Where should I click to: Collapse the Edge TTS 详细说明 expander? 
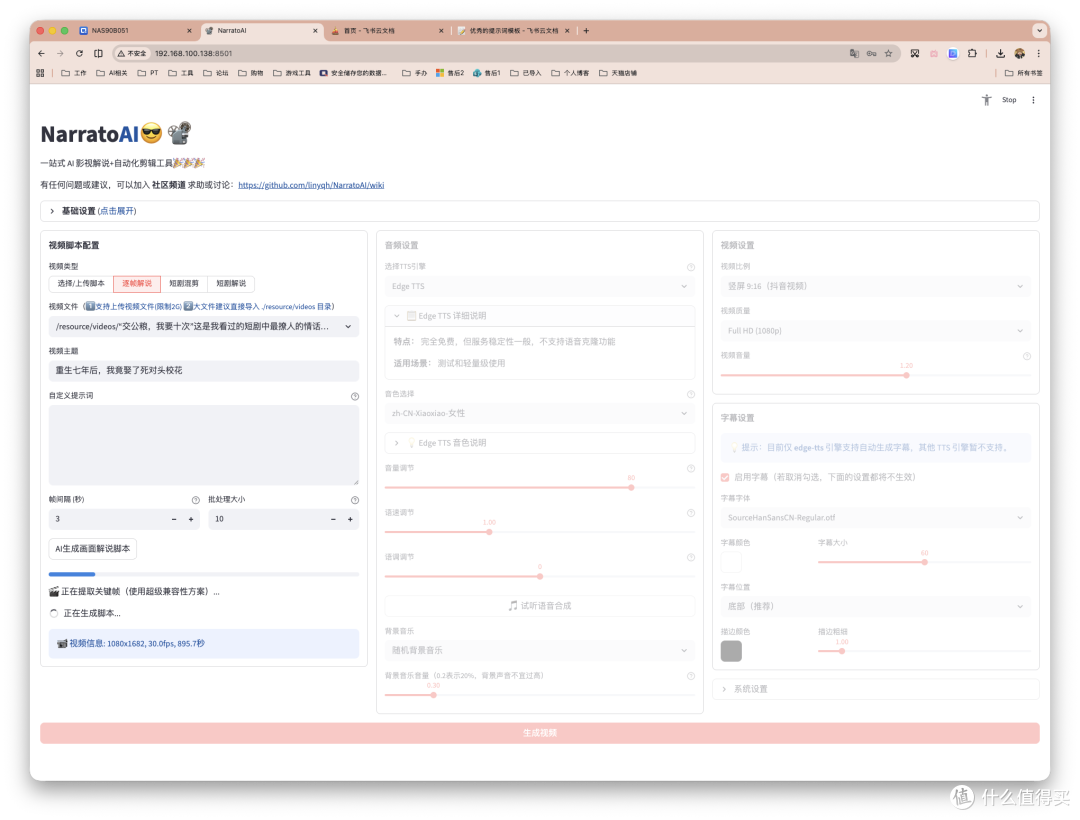click(x=539, y=316)
